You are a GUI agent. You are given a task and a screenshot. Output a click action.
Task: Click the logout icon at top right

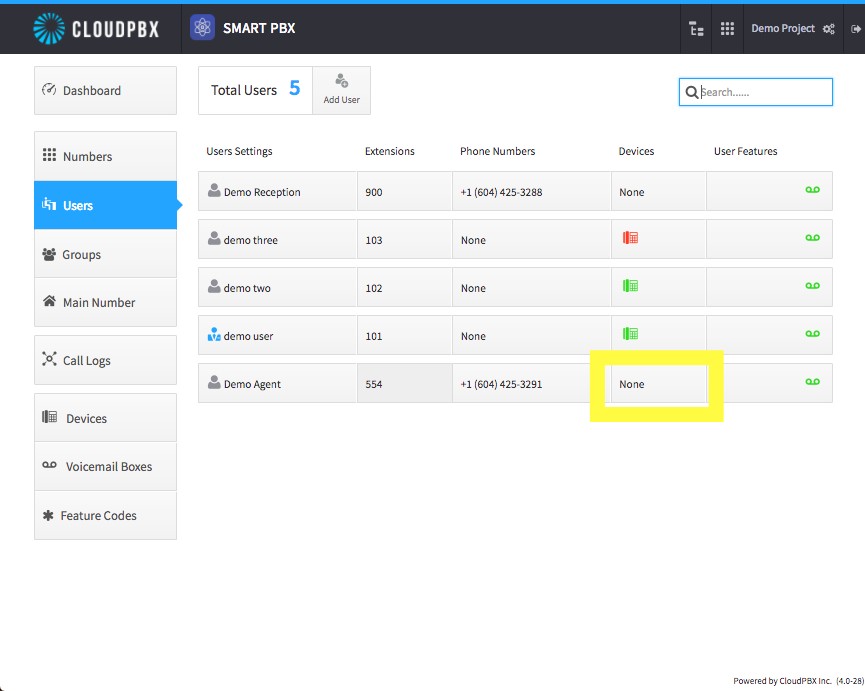[856, 29]
